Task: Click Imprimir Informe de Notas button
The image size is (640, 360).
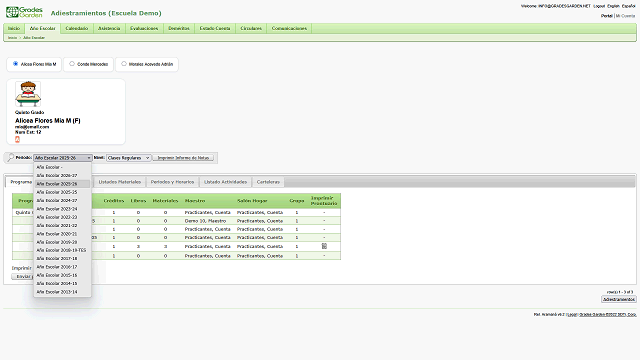Action: coord(183,158)
